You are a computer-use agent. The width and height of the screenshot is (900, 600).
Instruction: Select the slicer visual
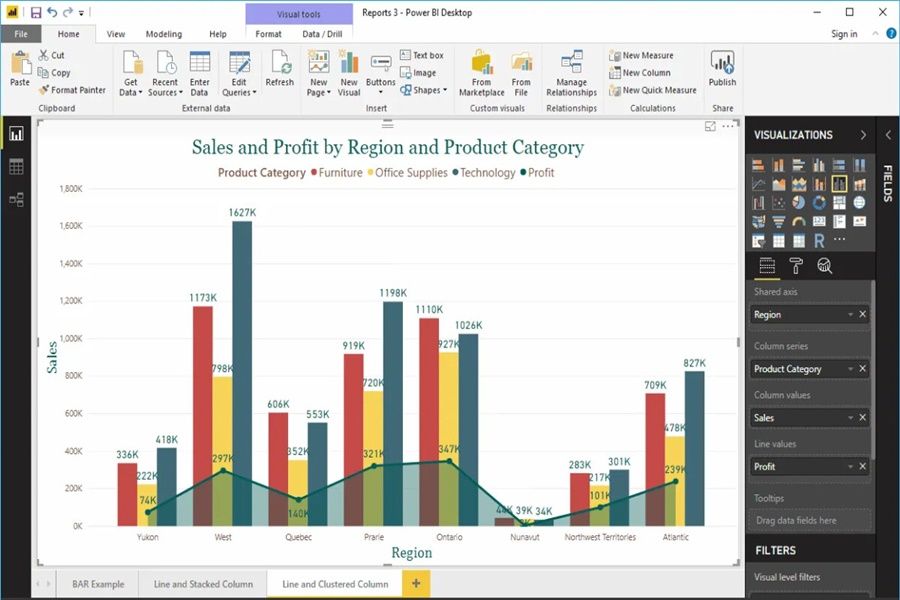(758, 241)
